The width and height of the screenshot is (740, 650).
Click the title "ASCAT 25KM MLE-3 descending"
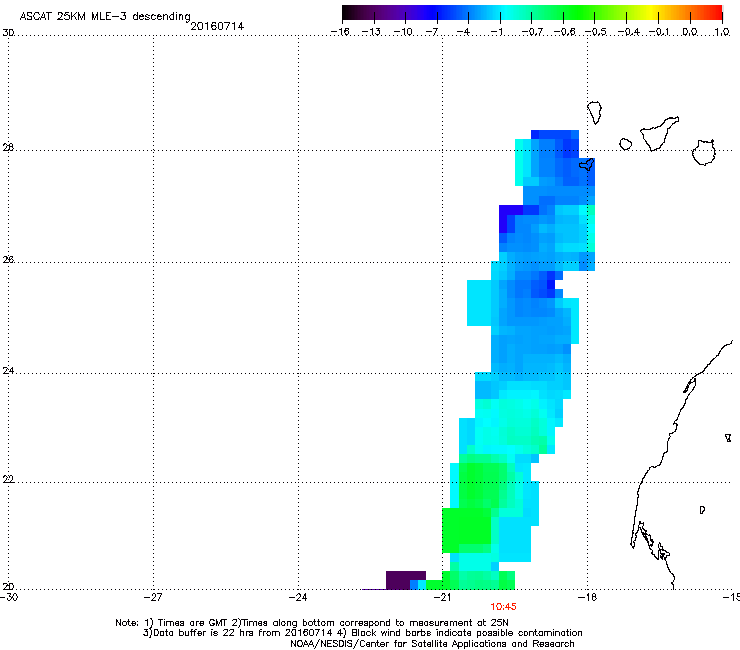tap(105, 17)
